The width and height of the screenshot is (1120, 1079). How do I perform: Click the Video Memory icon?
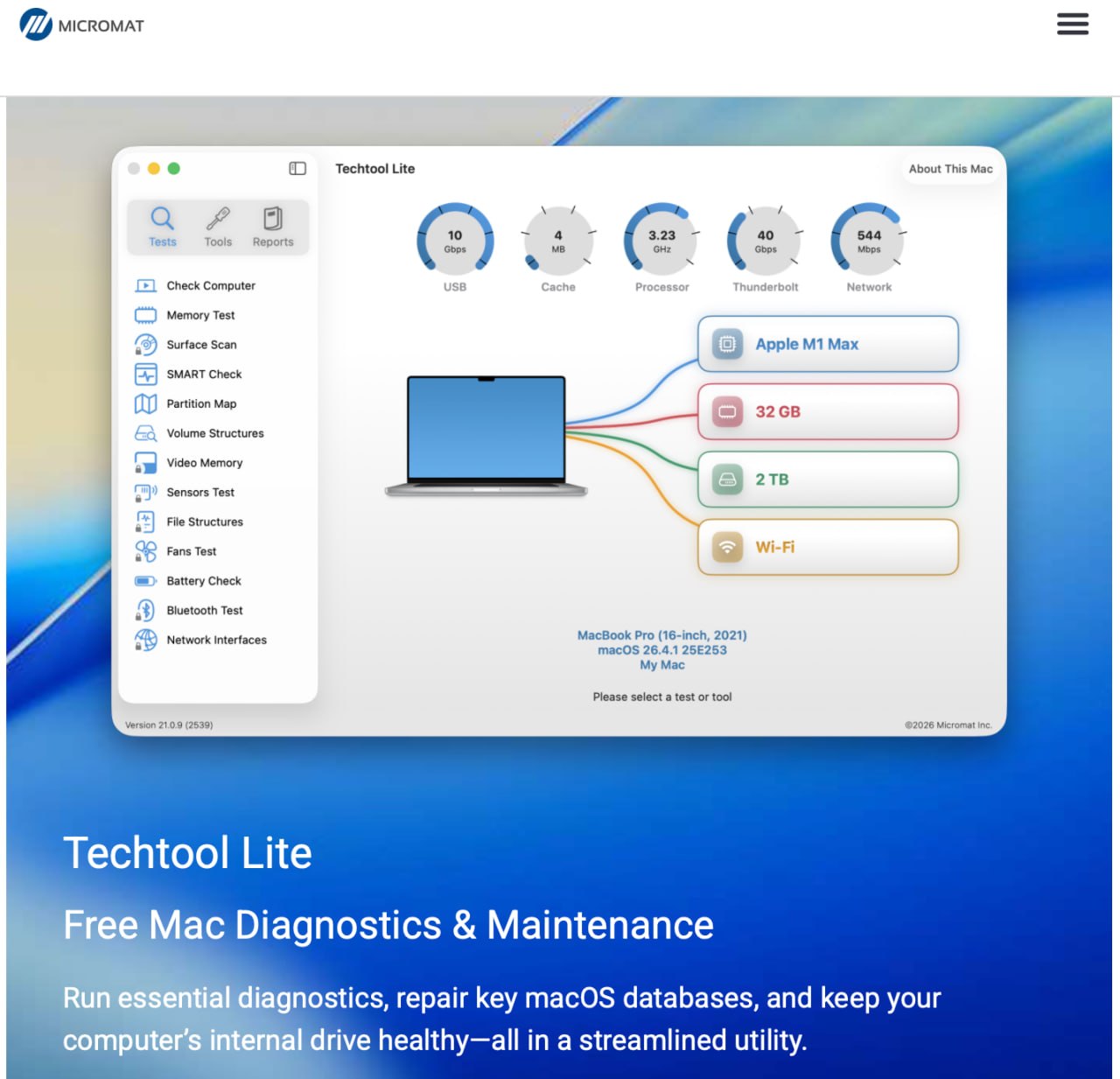point(146,463)
